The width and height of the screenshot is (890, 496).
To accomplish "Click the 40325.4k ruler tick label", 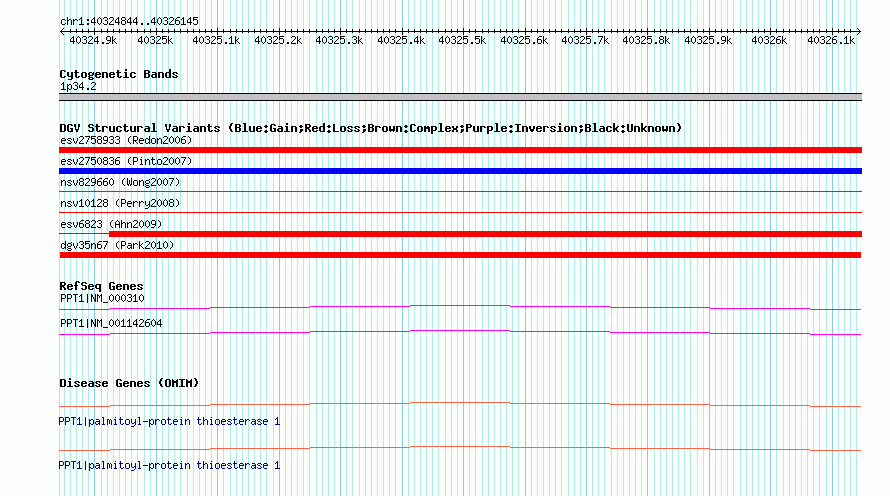I will coord(401,41).
